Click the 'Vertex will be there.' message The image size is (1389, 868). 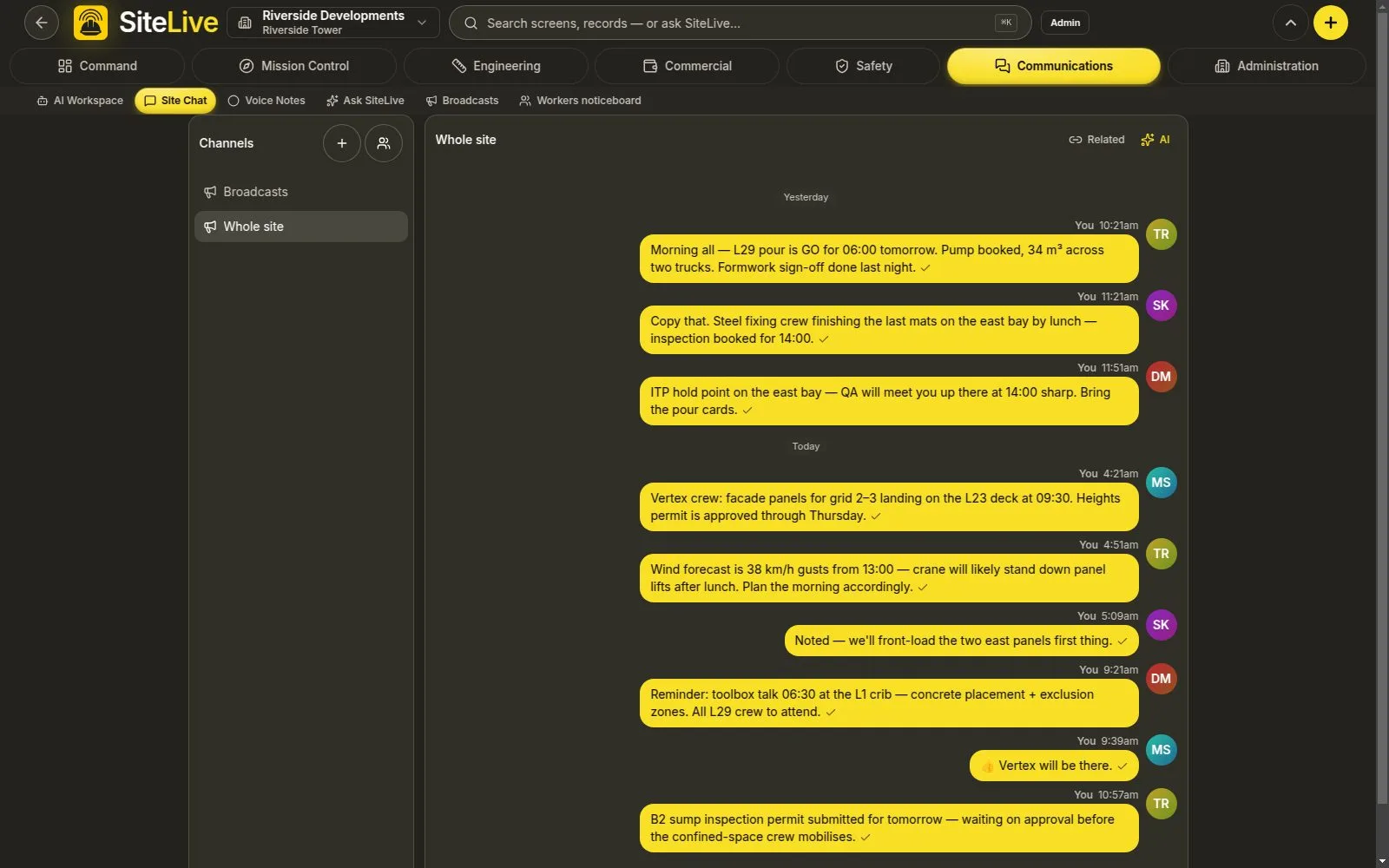(x=1054, y=766)
